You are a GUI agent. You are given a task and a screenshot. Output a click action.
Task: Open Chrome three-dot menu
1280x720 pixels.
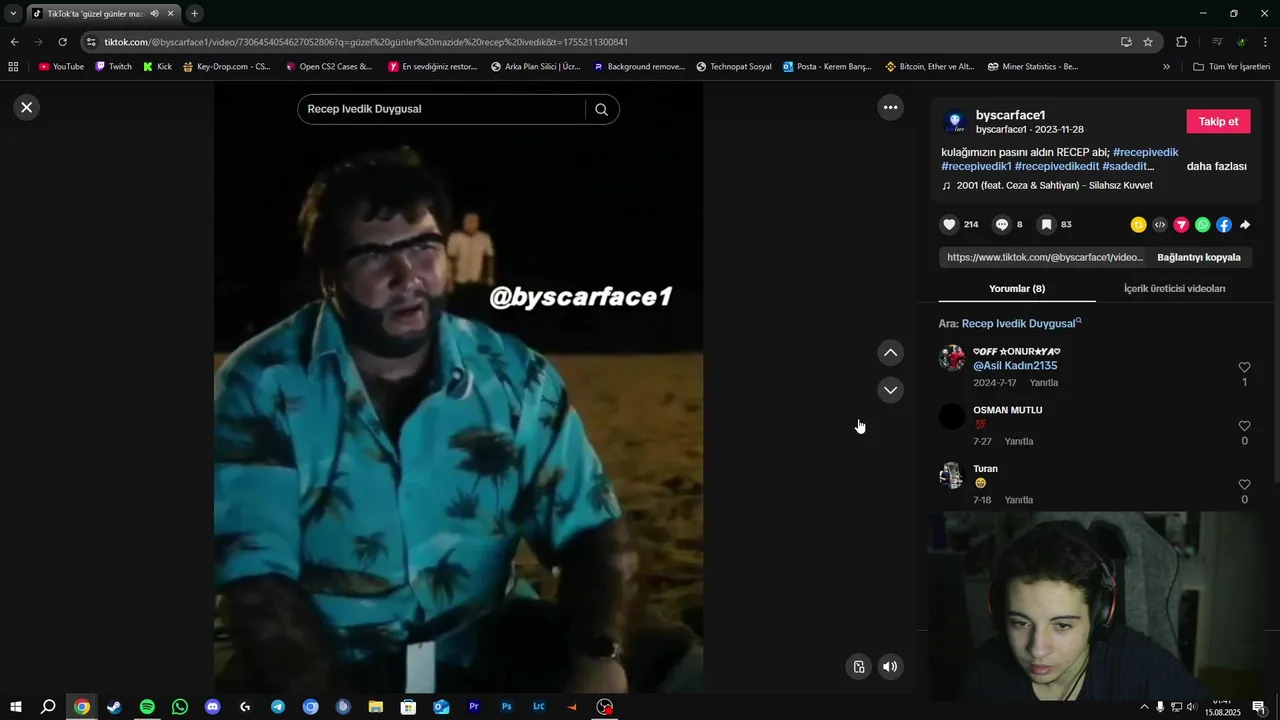[x=1267, y=42]
